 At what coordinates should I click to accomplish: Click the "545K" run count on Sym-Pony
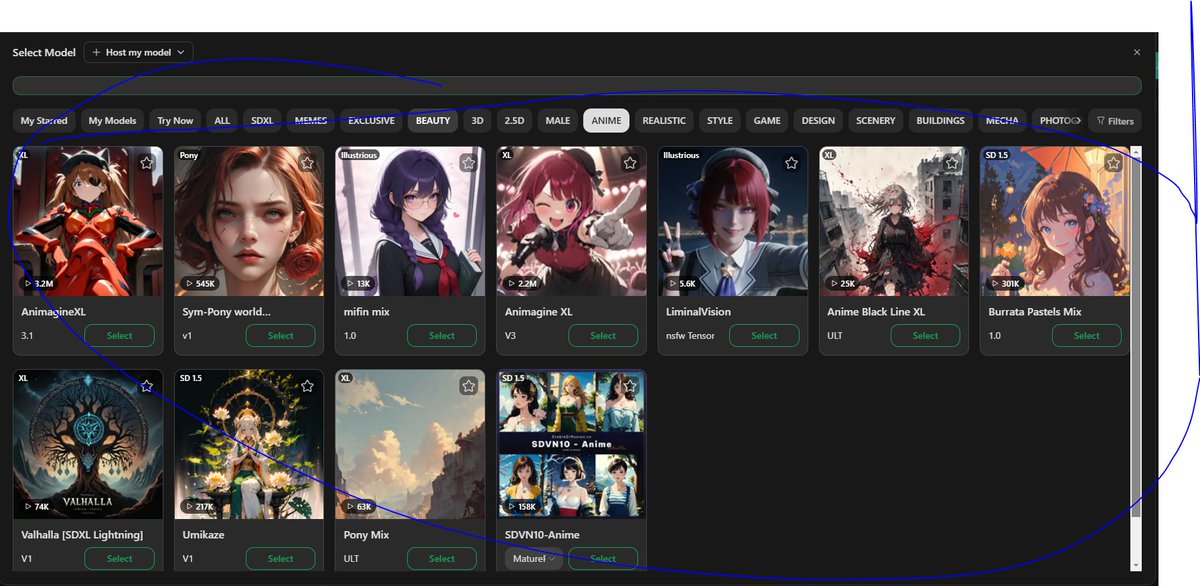click(x=200, y=284)
